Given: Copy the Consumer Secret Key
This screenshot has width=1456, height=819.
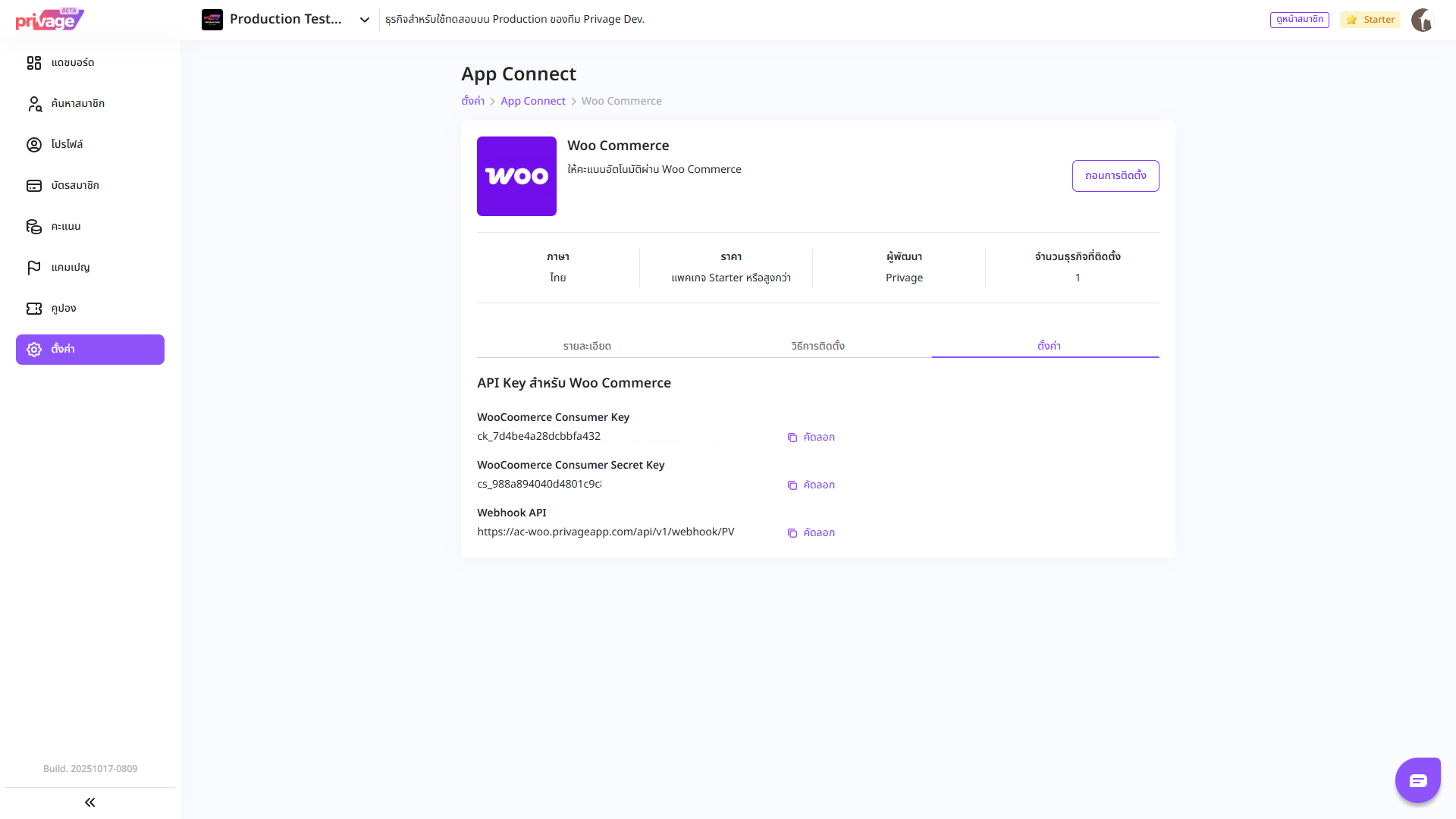Looking at the screenshot, I should (x=811, y=485).
